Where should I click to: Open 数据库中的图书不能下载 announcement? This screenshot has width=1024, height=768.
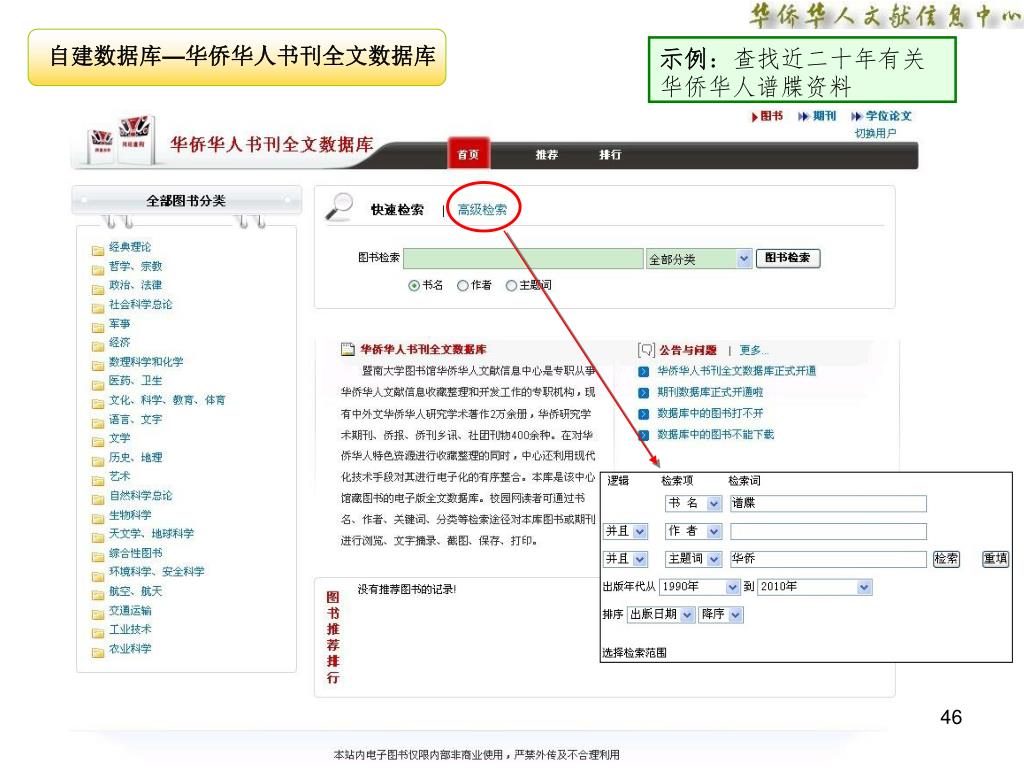[716, 435]
